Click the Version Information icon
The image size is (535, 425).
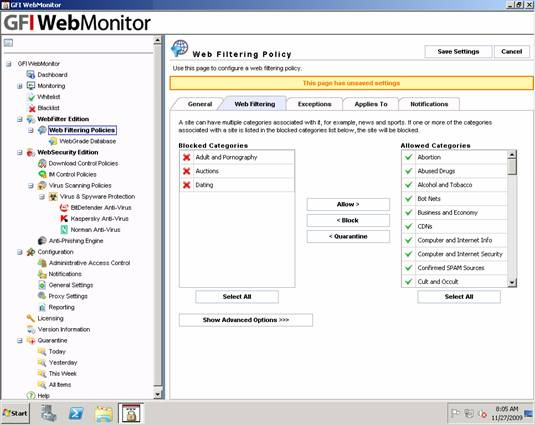tap(31, 329)
